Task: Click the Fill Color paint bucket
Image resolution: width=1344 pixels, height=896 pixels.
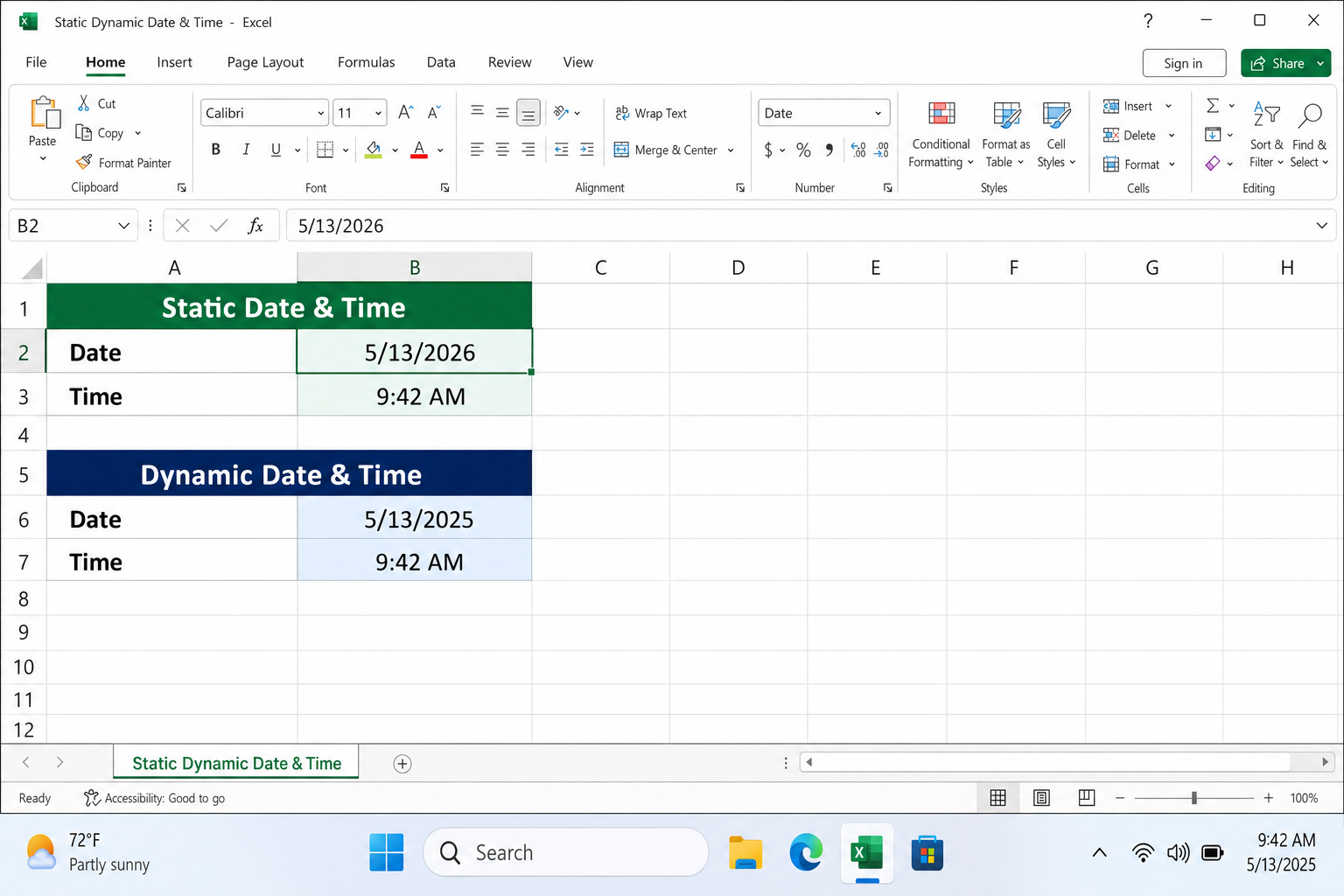Action: click(x=374, y=150)
